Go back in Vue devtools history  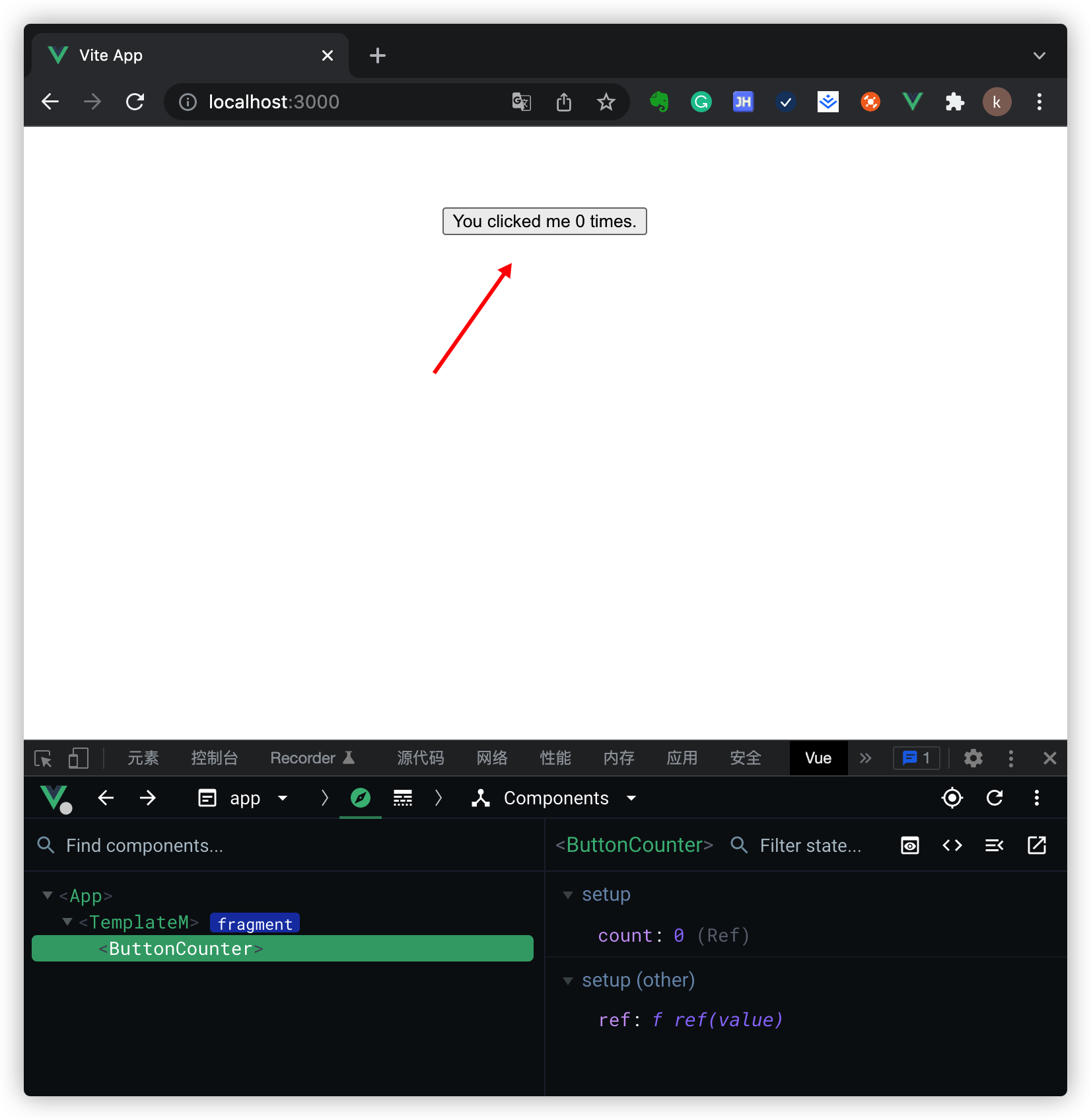coord(106,798)
